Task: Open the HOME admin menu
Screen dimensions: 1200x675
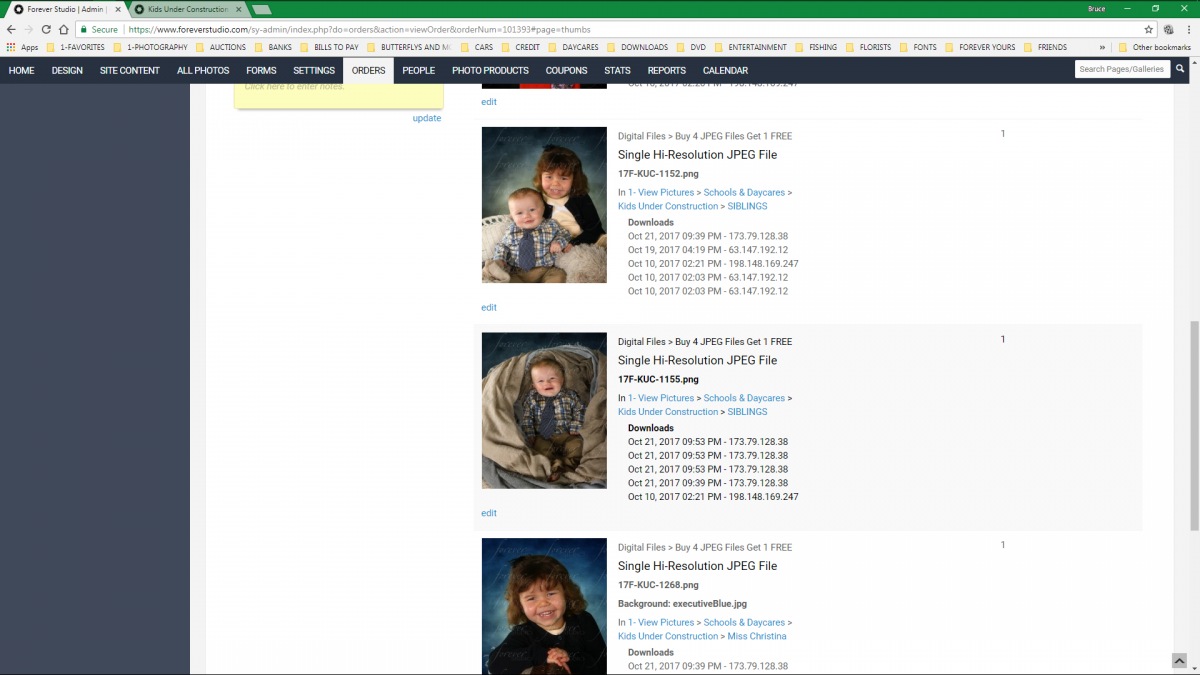Action: pyautogui.click(x=21, y=70)
